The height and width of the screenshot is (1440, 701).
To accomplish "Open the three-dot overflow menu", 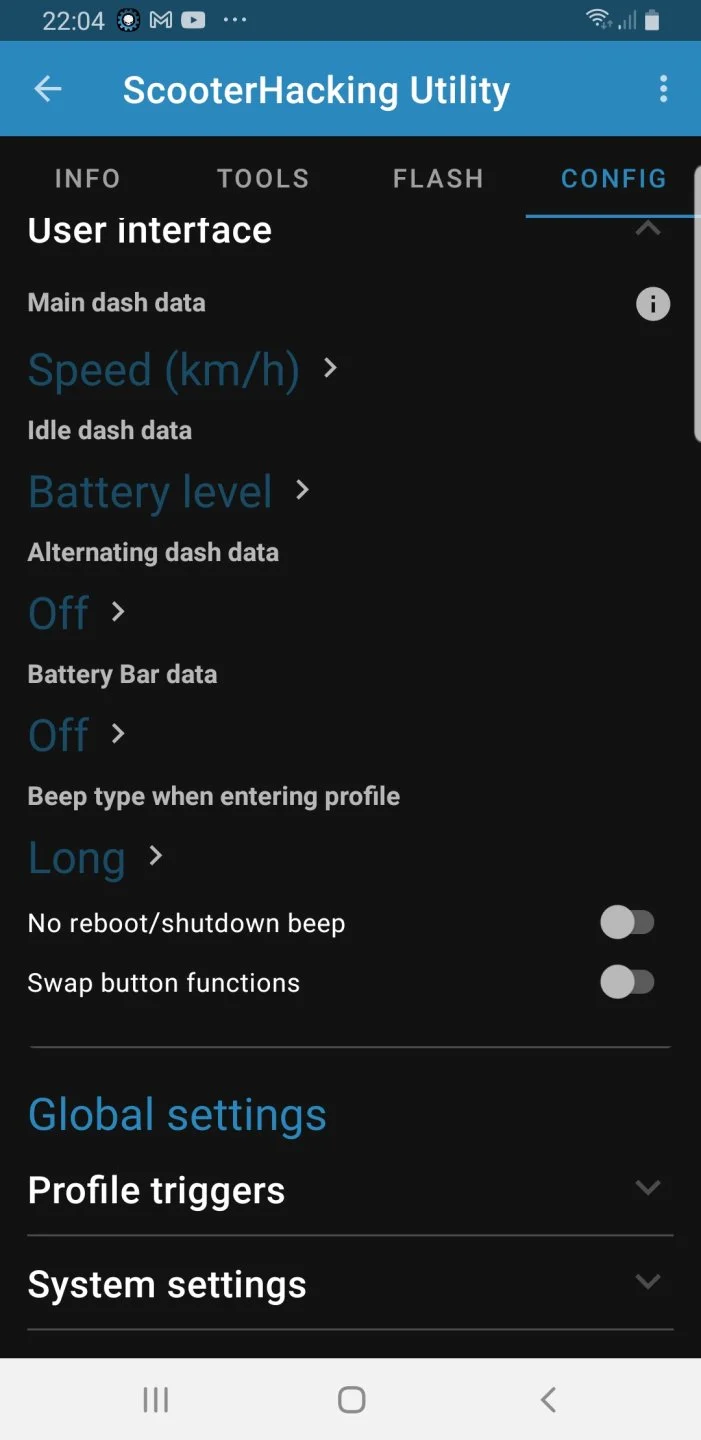I will (x=663, y=89).
